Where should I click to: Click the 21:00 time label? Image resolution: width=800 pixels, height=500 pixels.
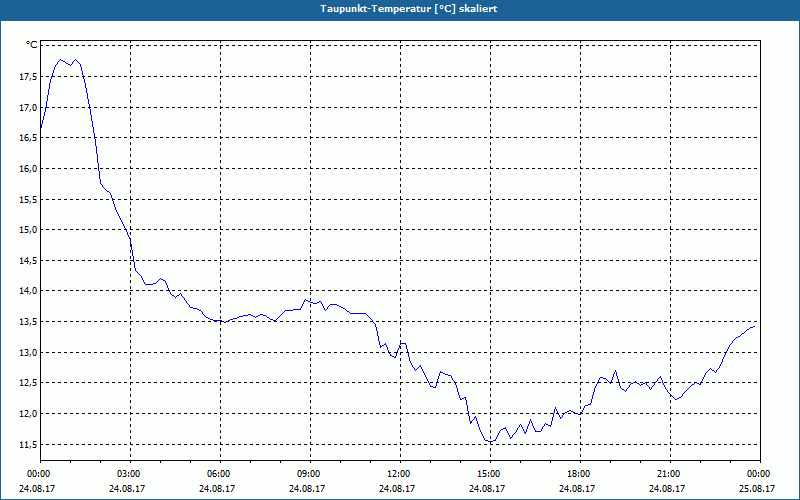(x=670, y=474)
